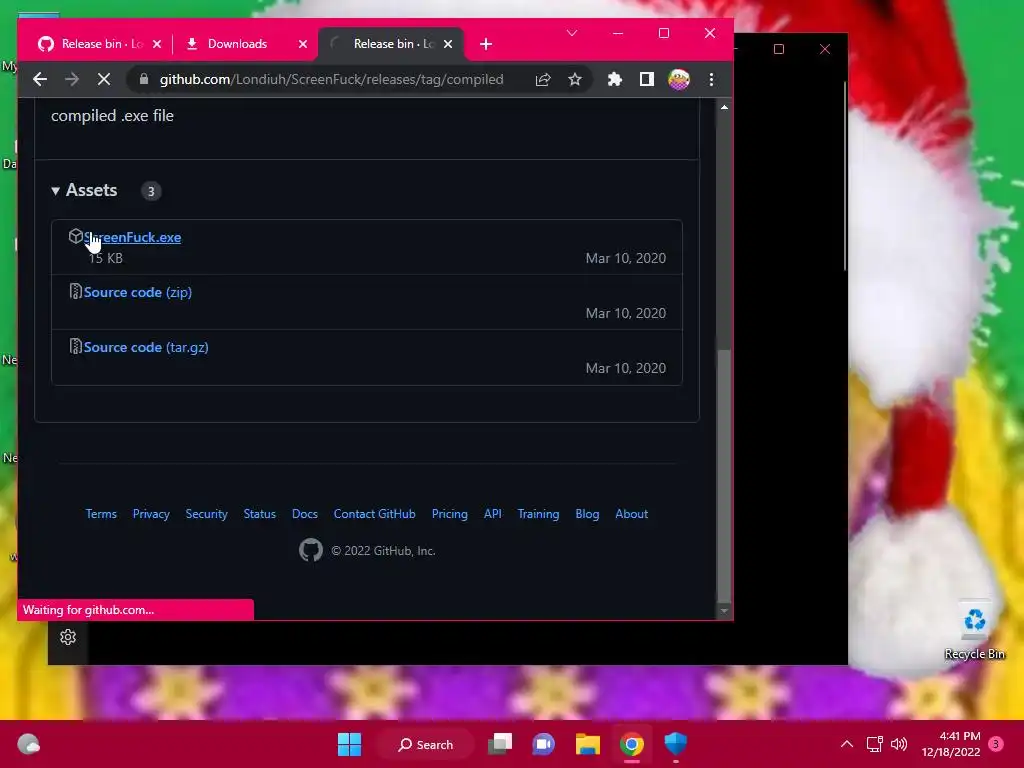Viewport: 1024px width, 768px height.
Task: Open the About footer link
Action: click(632, 514)
